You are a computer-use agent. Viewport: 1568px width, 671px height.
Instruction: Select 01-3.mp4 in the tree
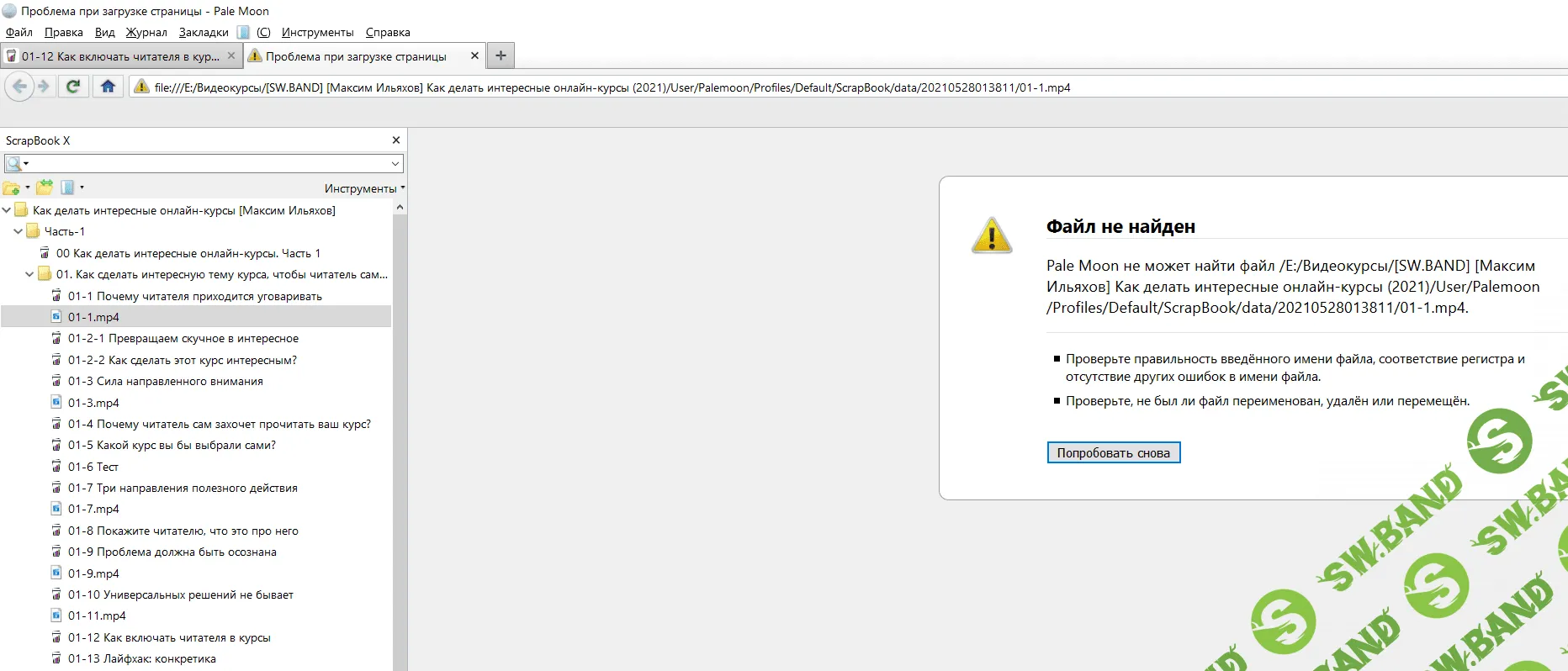click(93, 403)
